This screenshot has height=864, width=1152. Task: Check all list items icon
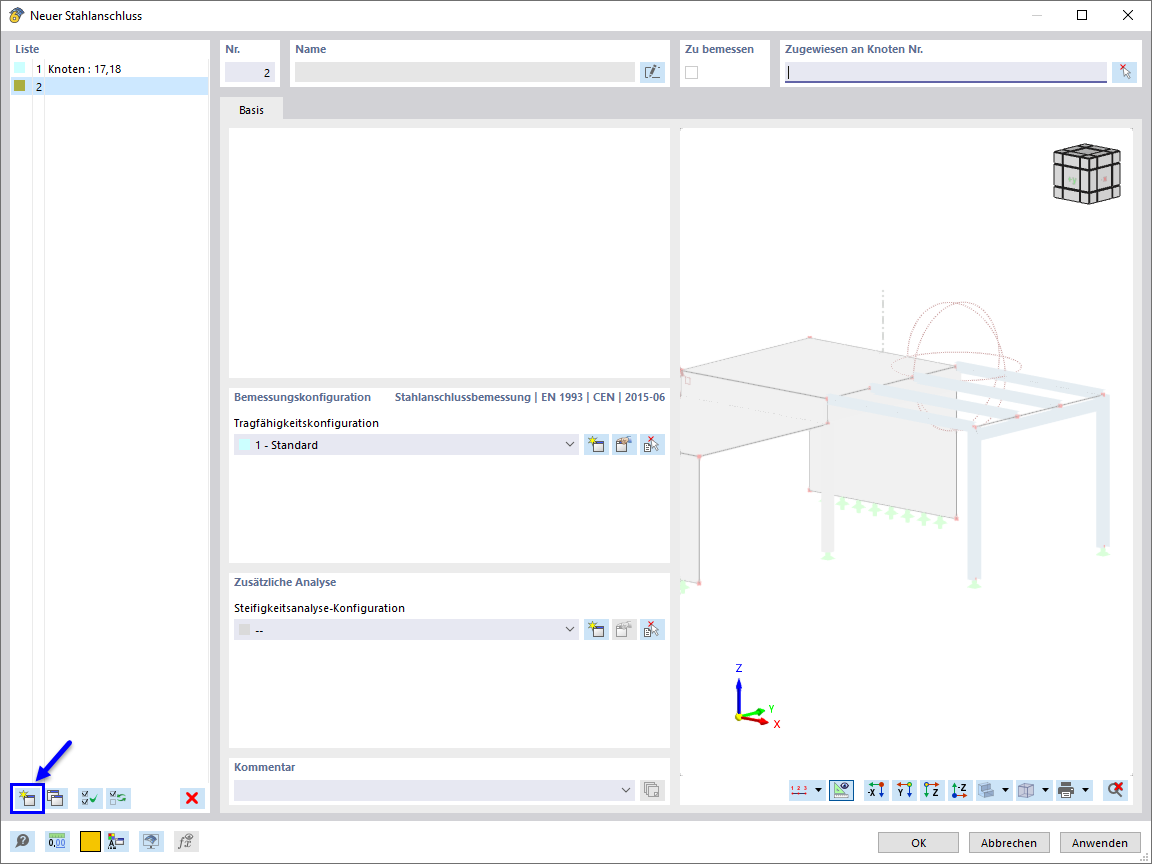click(90, 798)
